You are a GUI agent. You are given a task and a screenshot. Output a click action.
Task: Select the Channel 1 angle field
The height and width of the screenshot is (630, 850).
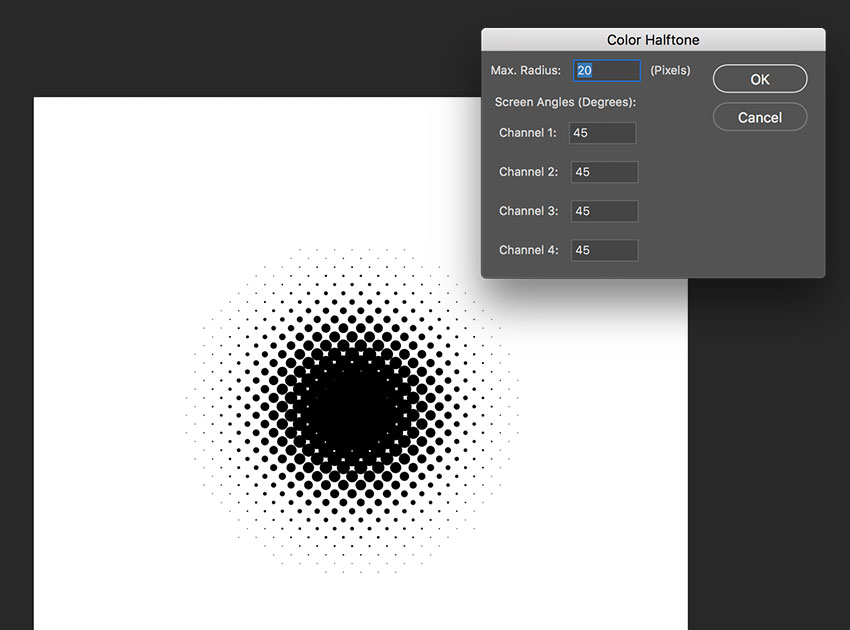pyautogui.click(x=602, y=133)
